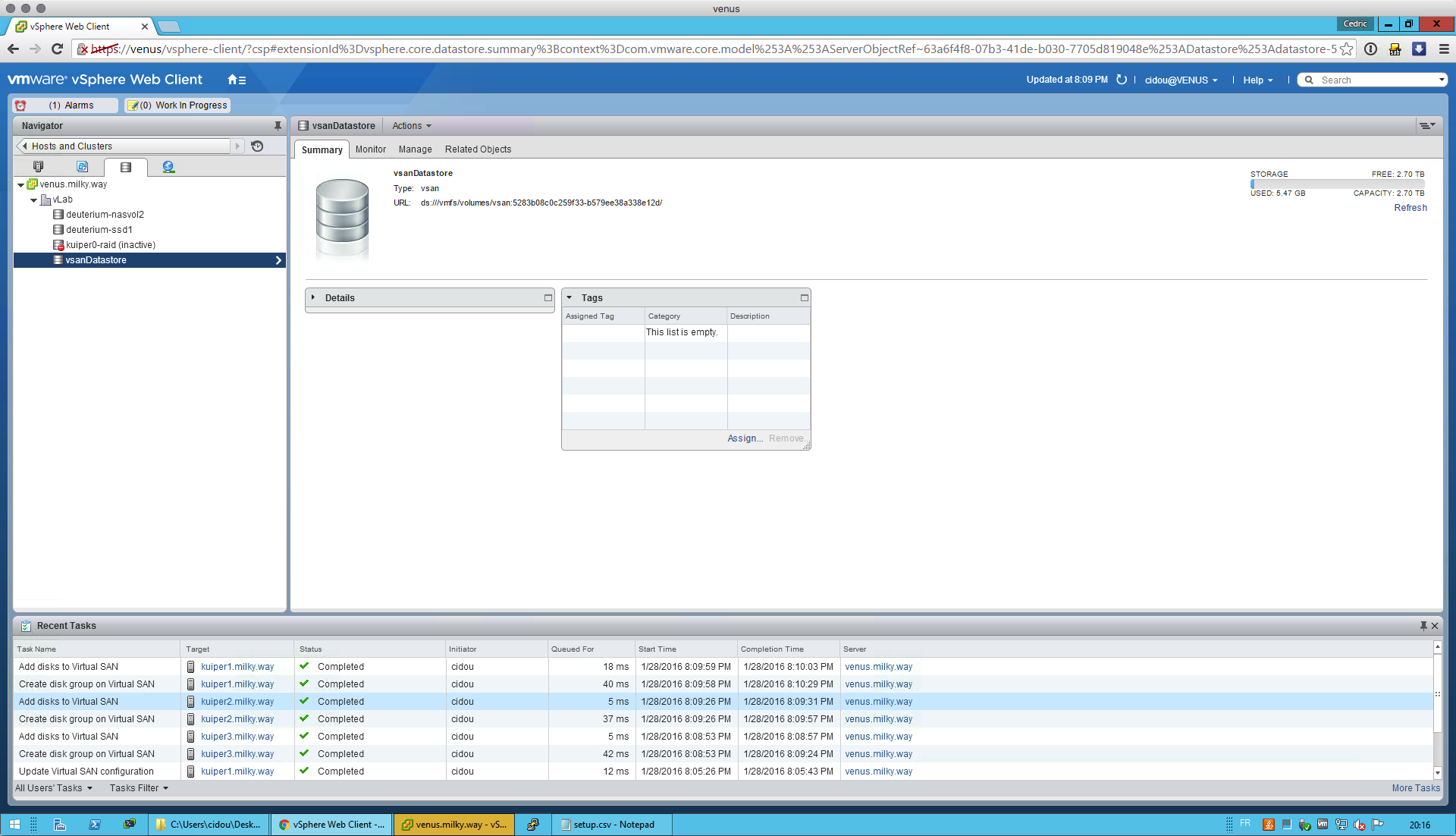The width and height of the screenshot is (1456, 836).
Task: Switch to Networking inventory globe icon
Action: (168, 167)
